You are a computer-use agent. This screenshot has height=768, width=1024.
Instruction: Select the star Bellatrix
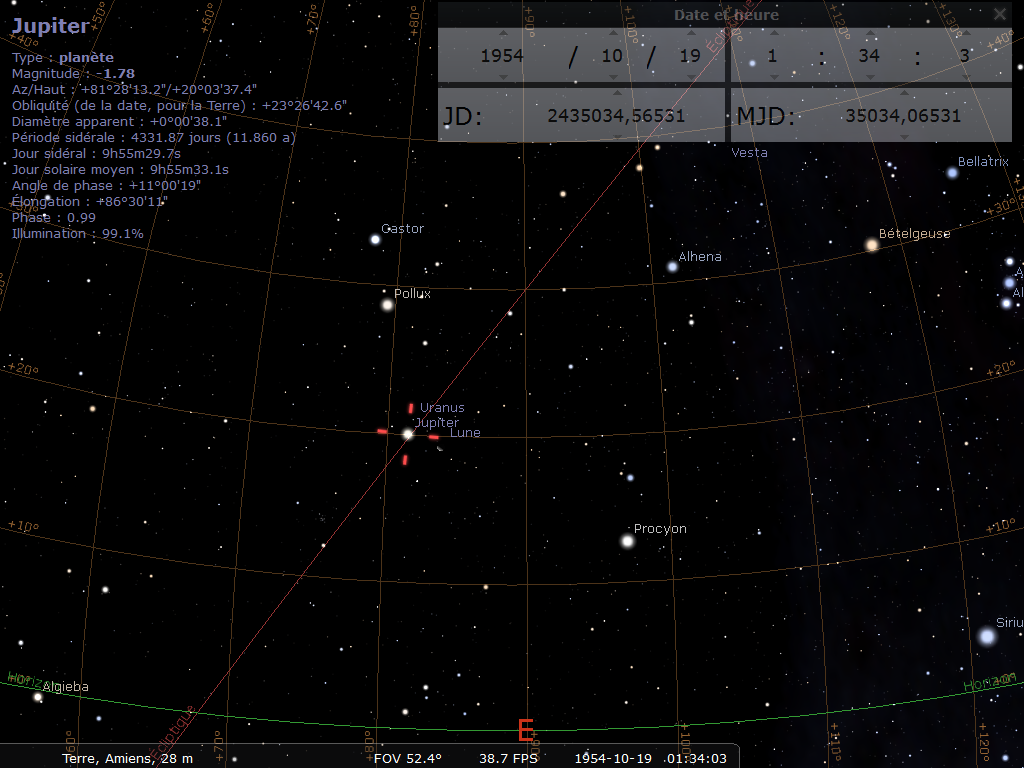953,173
